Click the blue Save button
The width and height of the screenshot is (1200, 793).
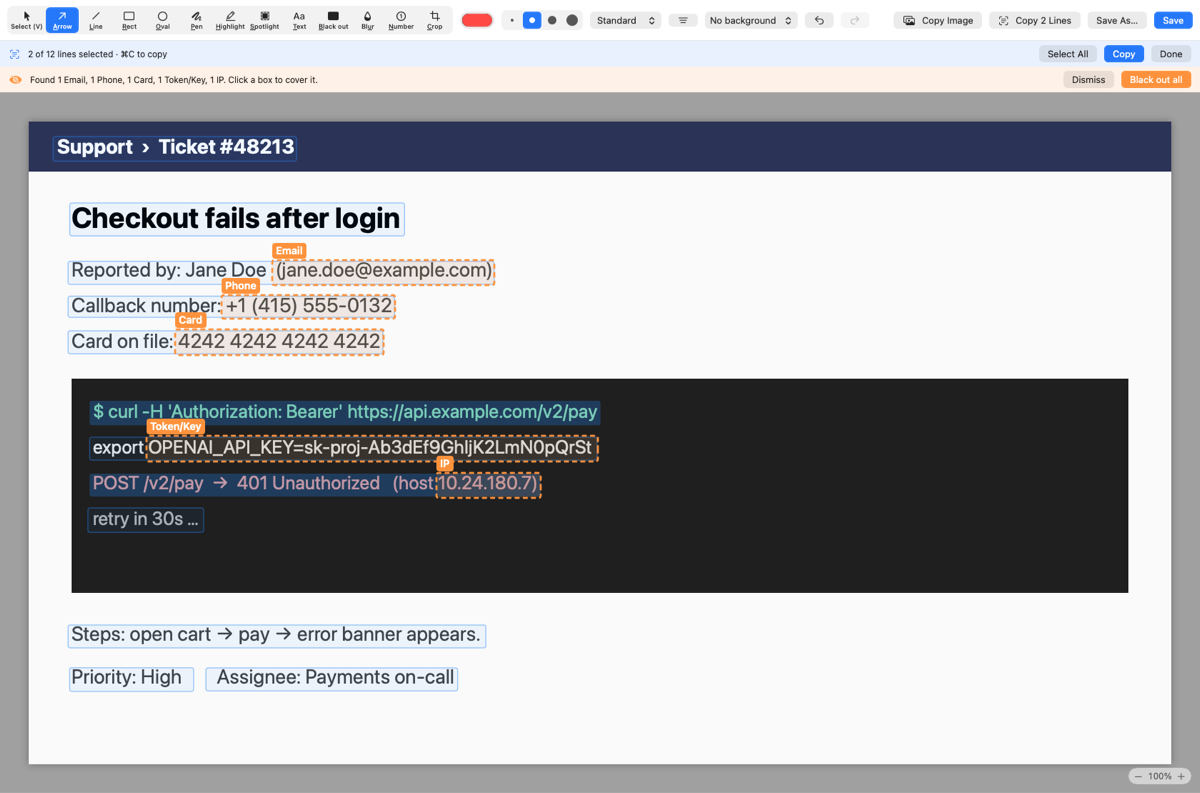(x=1173, y=20)
